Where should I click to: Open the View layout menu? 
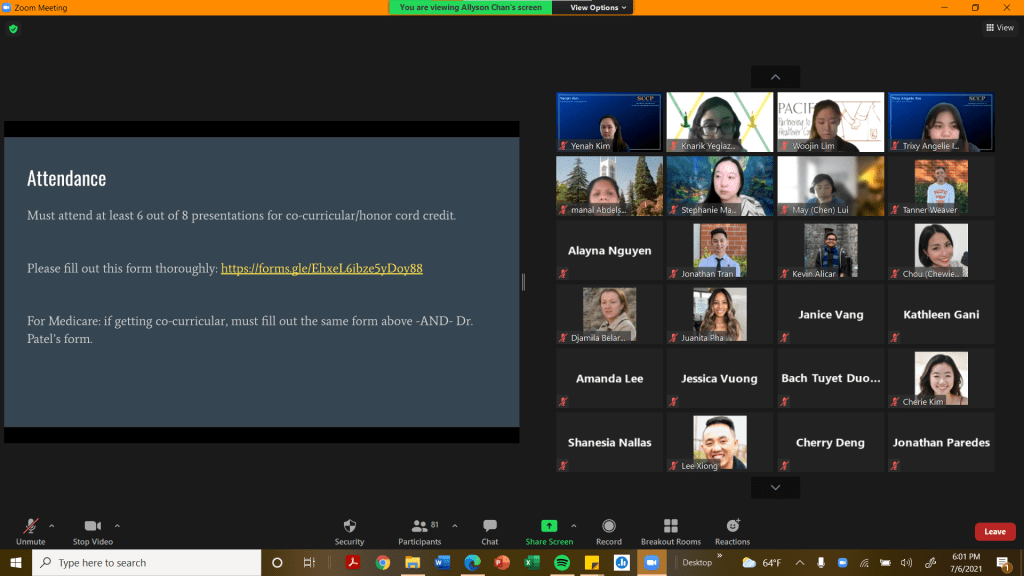999,28
